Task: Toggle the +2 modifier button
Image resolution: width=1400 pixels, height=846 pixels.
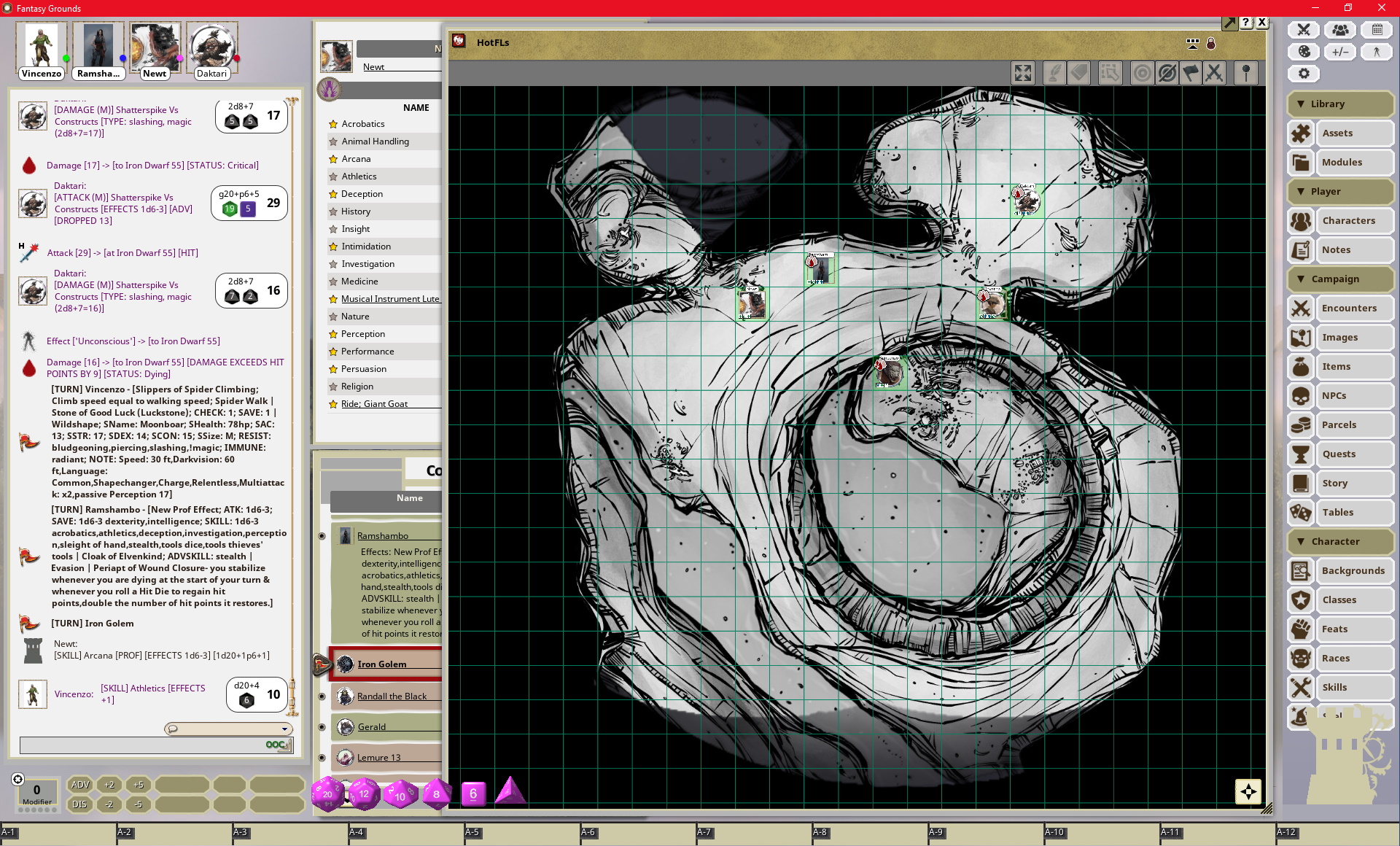Action: tap(109, 785)
